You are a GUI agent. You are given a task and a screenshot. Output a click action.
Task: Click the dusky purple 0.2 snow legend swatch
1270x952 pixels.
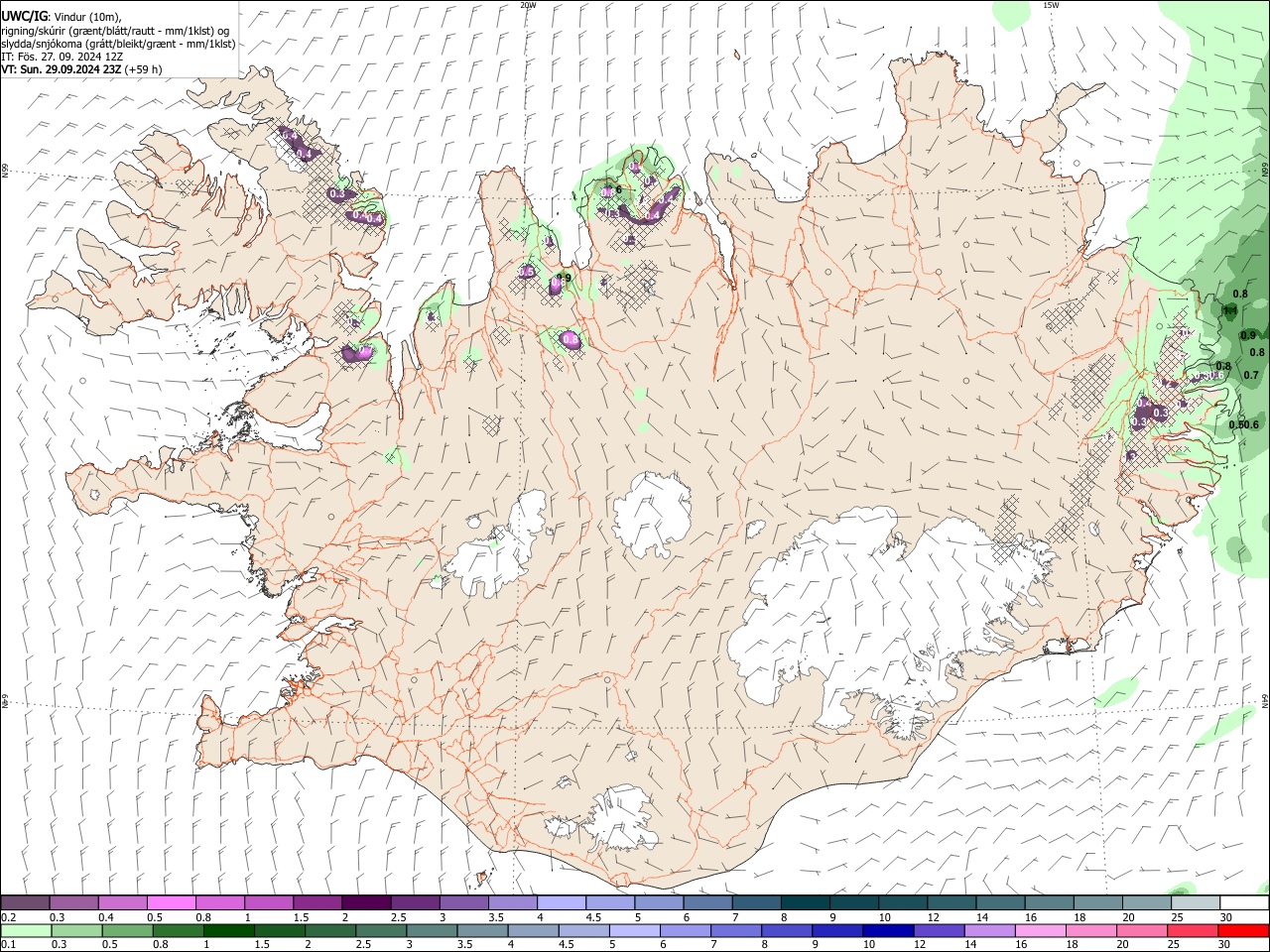pos(26,902)
